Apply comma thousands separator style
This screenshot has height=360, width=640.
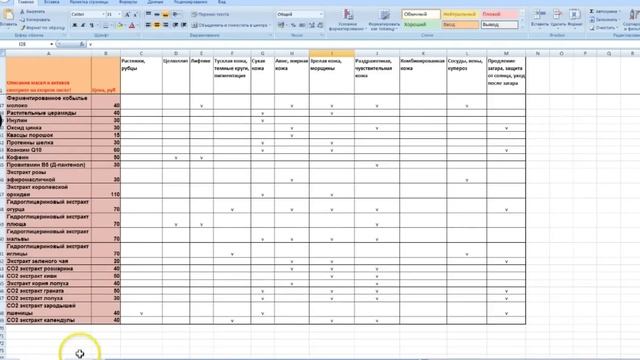click(302, 25)
